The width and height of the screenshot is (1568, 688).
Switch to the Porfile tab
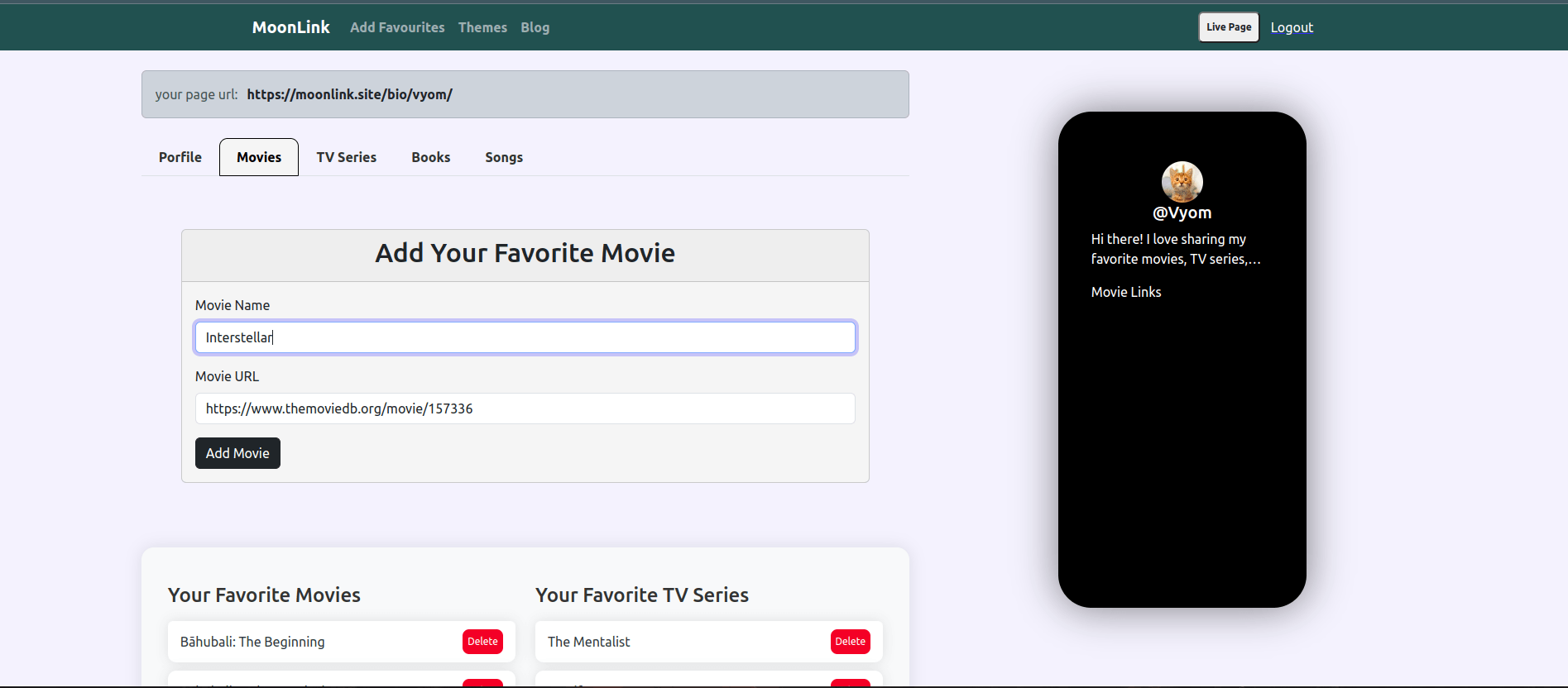(x=180, y=157)
